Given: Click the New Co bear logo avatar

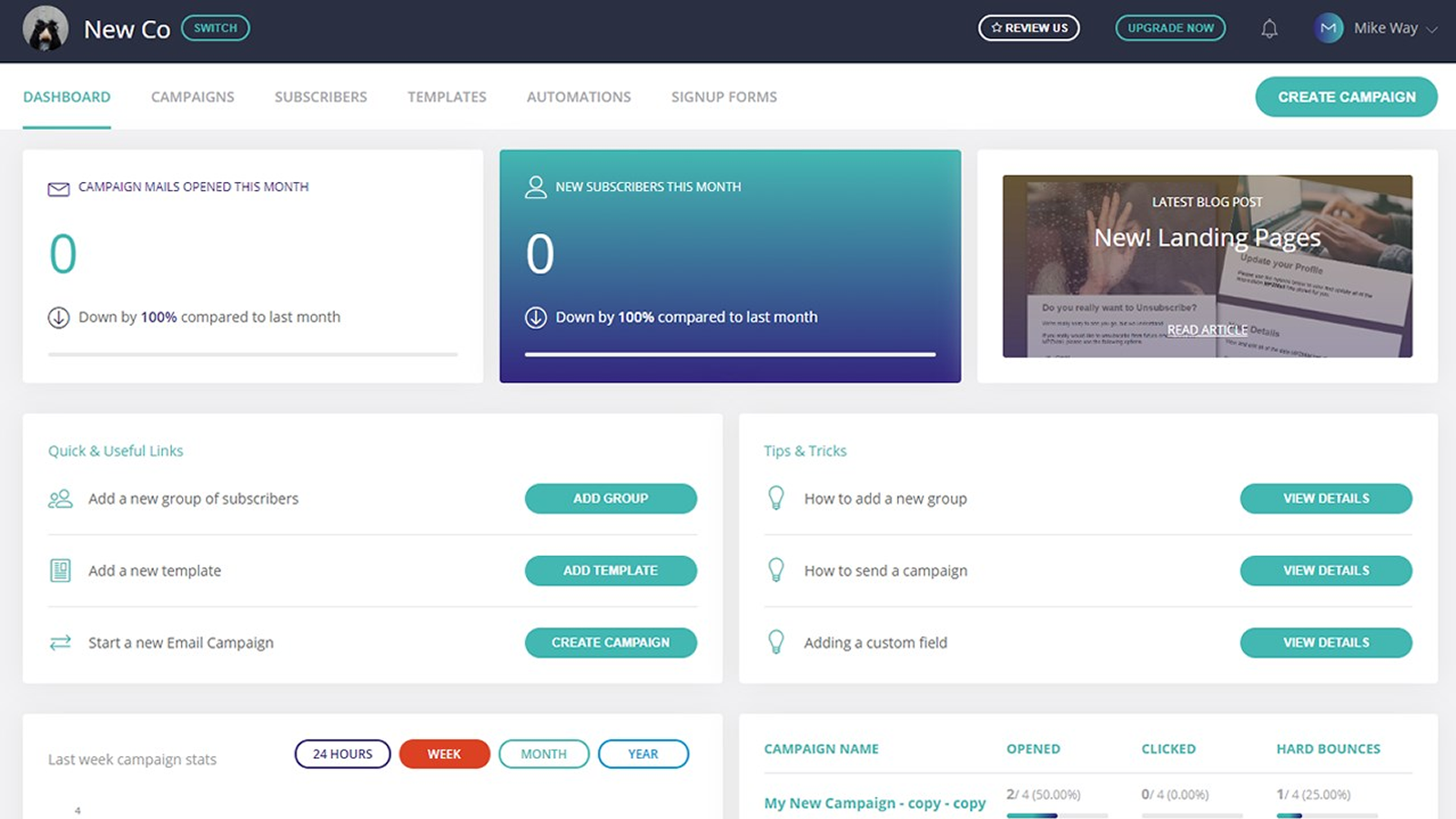Looking at the screenshot, I should [45, 29].
